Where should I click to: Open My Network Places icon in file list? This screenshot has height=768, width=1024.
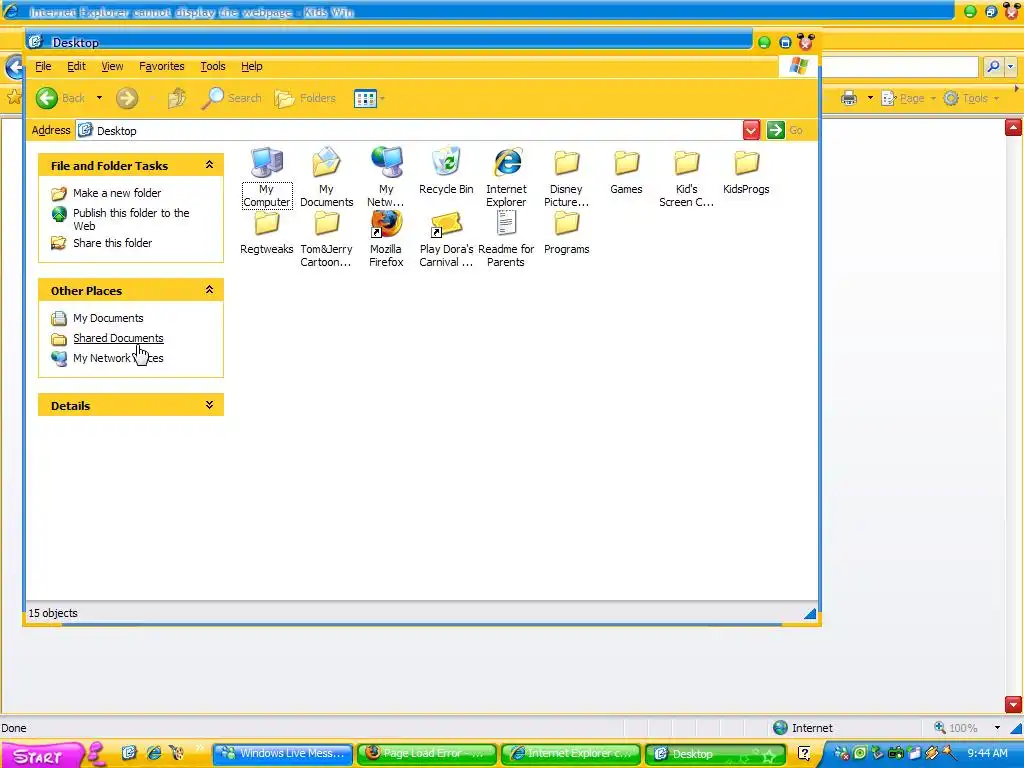(x=386, y=177)
